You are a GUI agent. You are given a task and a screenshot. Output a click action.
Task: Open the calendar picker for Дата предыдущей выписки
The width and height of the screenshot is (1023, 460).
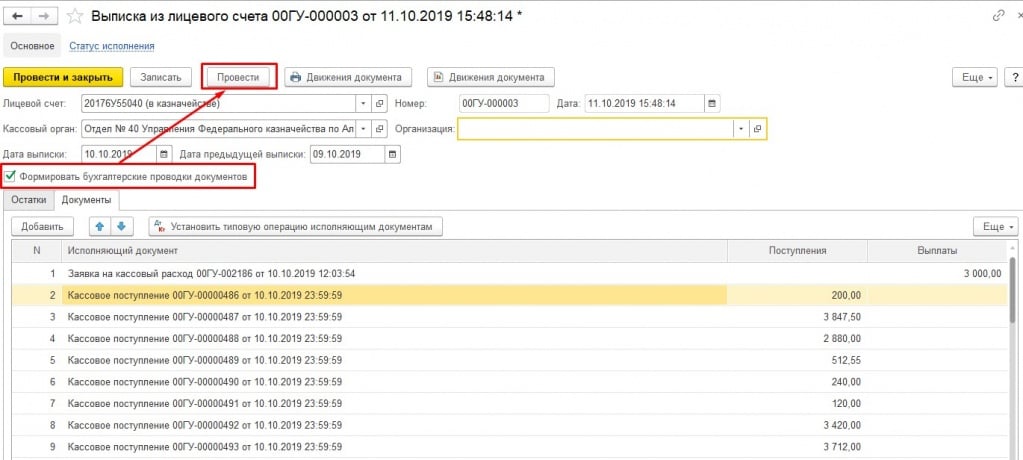[x=393, y=155]
